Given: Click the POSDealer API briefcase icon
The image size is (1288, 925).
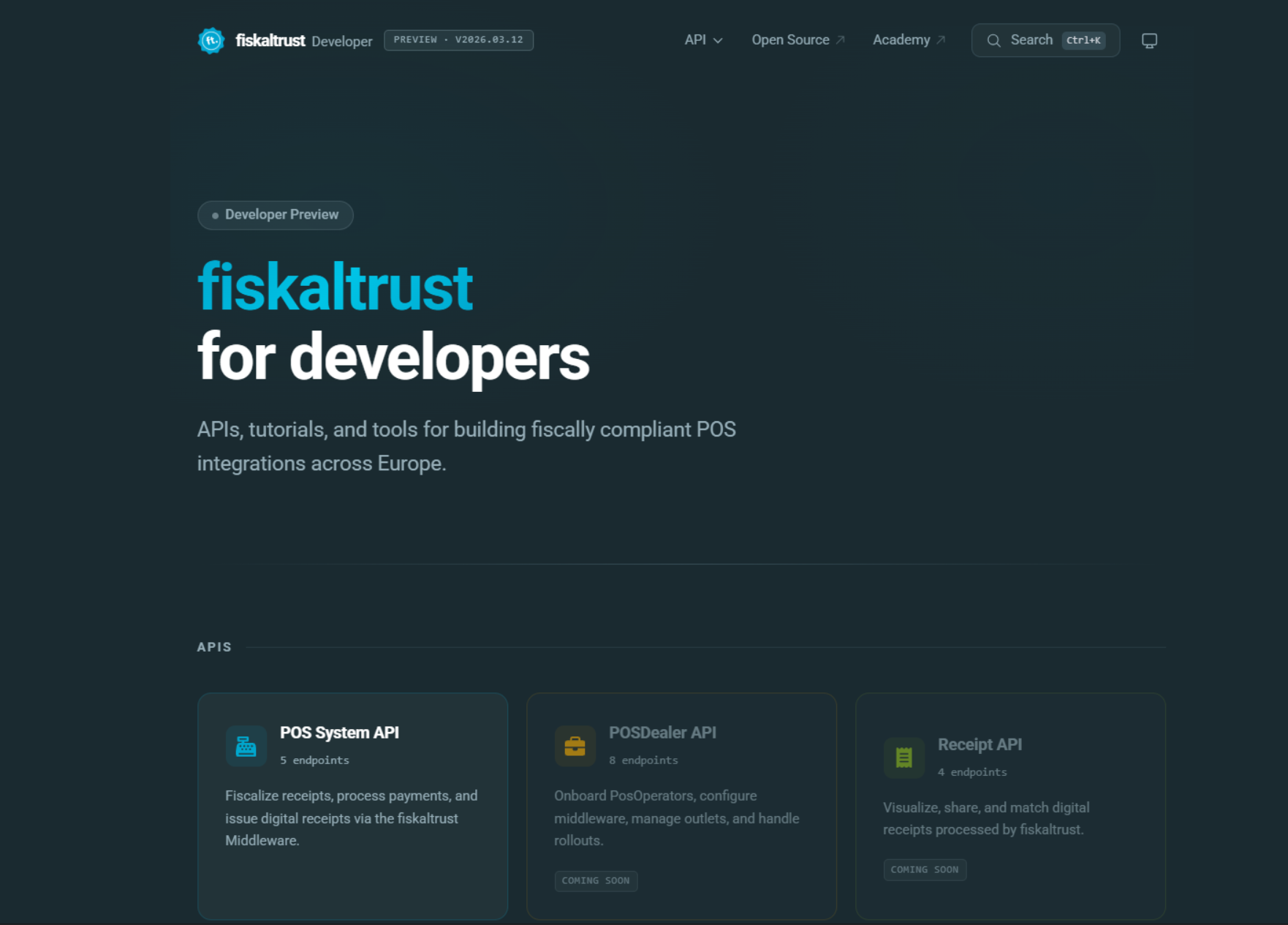Looking at the screenshot, I should pos(575,746).
